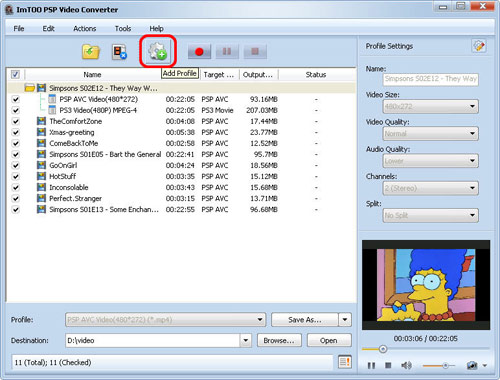The image size is (500, 380).
Task: Expand the Destination path dropdown
Action: pos(246,340)
